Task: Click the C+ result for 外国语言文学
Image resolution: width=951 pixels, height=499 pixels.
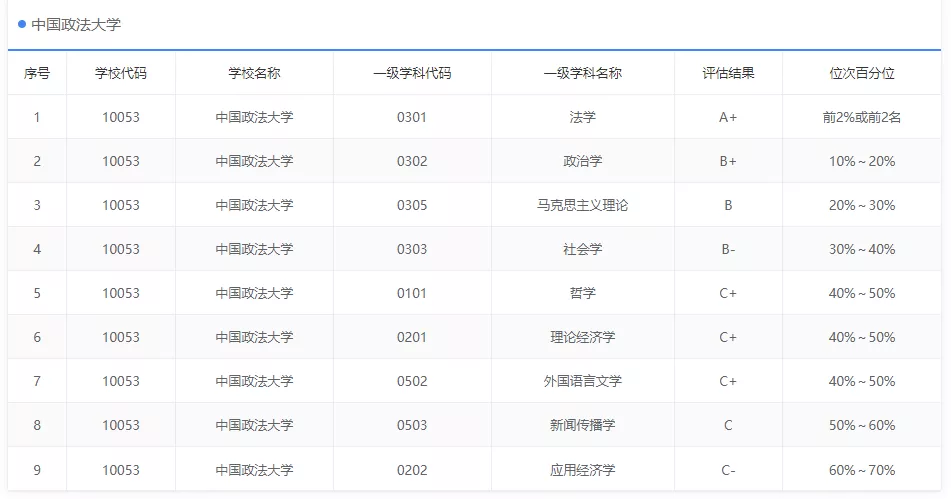Action: point(728,381)
